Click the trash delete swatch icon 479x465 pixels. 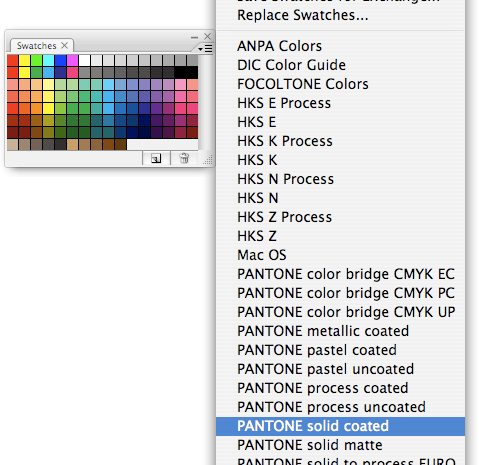pos(184,158)
